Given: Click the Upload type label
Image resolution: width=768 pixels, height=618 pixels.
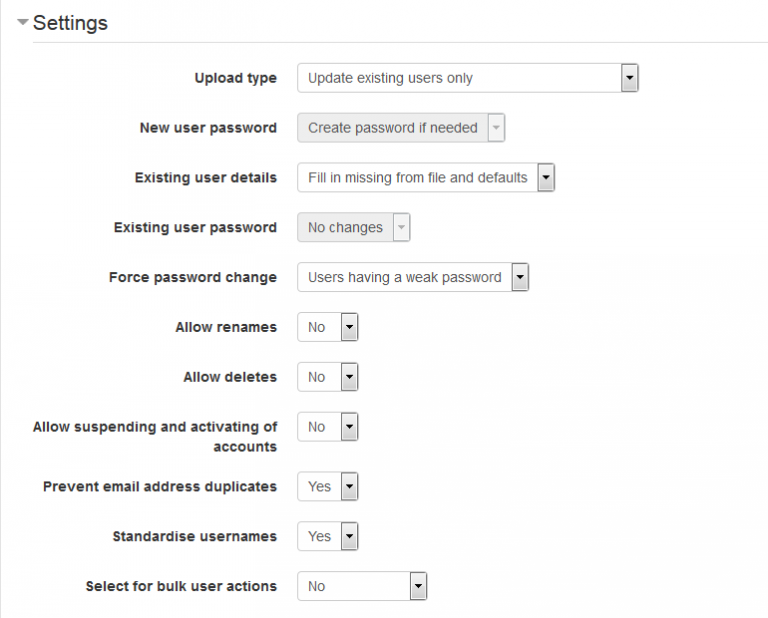Looking at the screenshot, I should click(235, 78).
